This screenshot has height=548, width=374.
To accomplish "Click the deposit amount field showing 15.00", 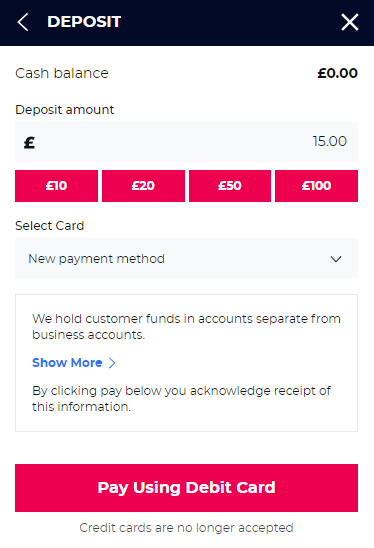I will (x=186, y=142).
